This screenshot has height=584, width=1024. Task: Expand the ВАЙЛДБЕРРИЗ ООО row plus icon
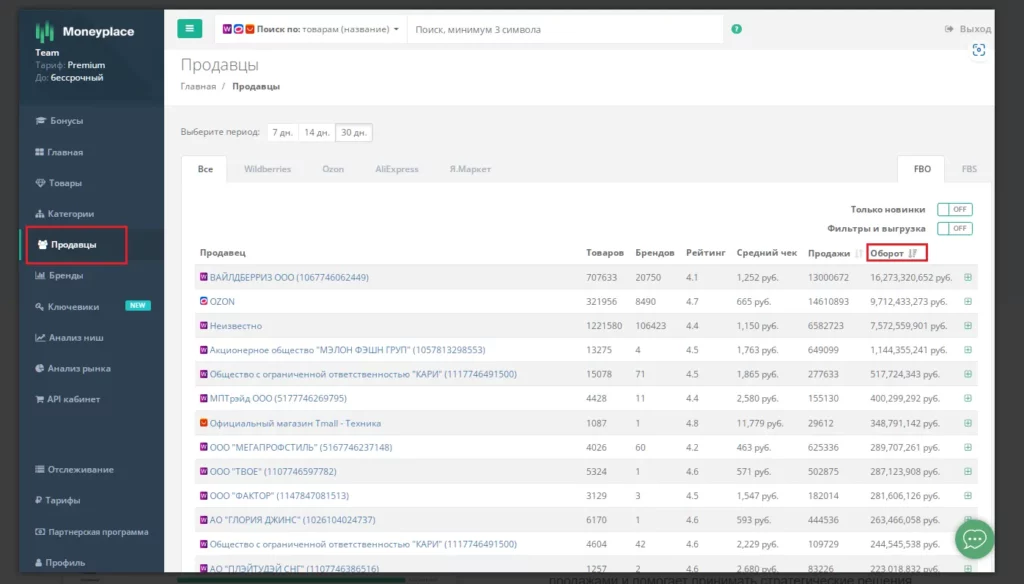(x=967, y=277)
